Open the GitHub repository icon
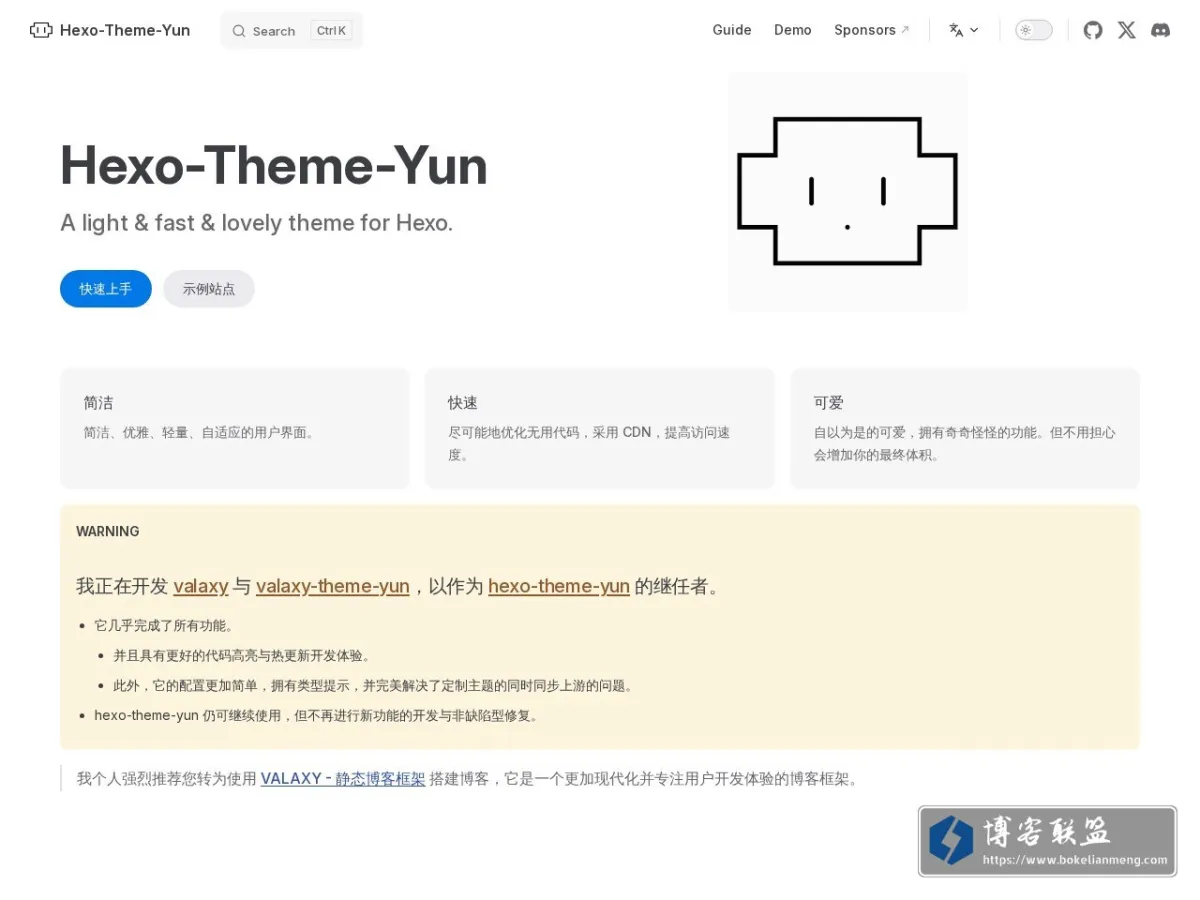 [1093, 30]
